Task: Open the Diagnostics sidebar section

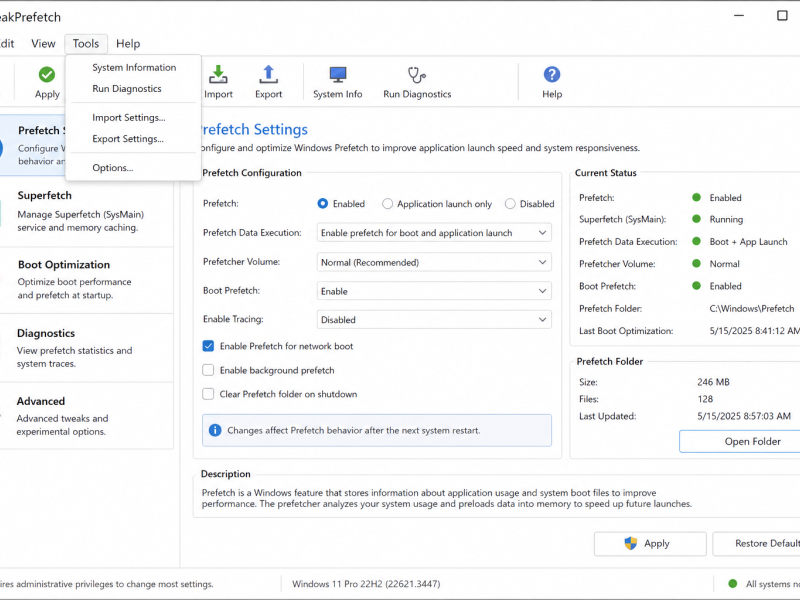Action: click(x=87, y=348)
